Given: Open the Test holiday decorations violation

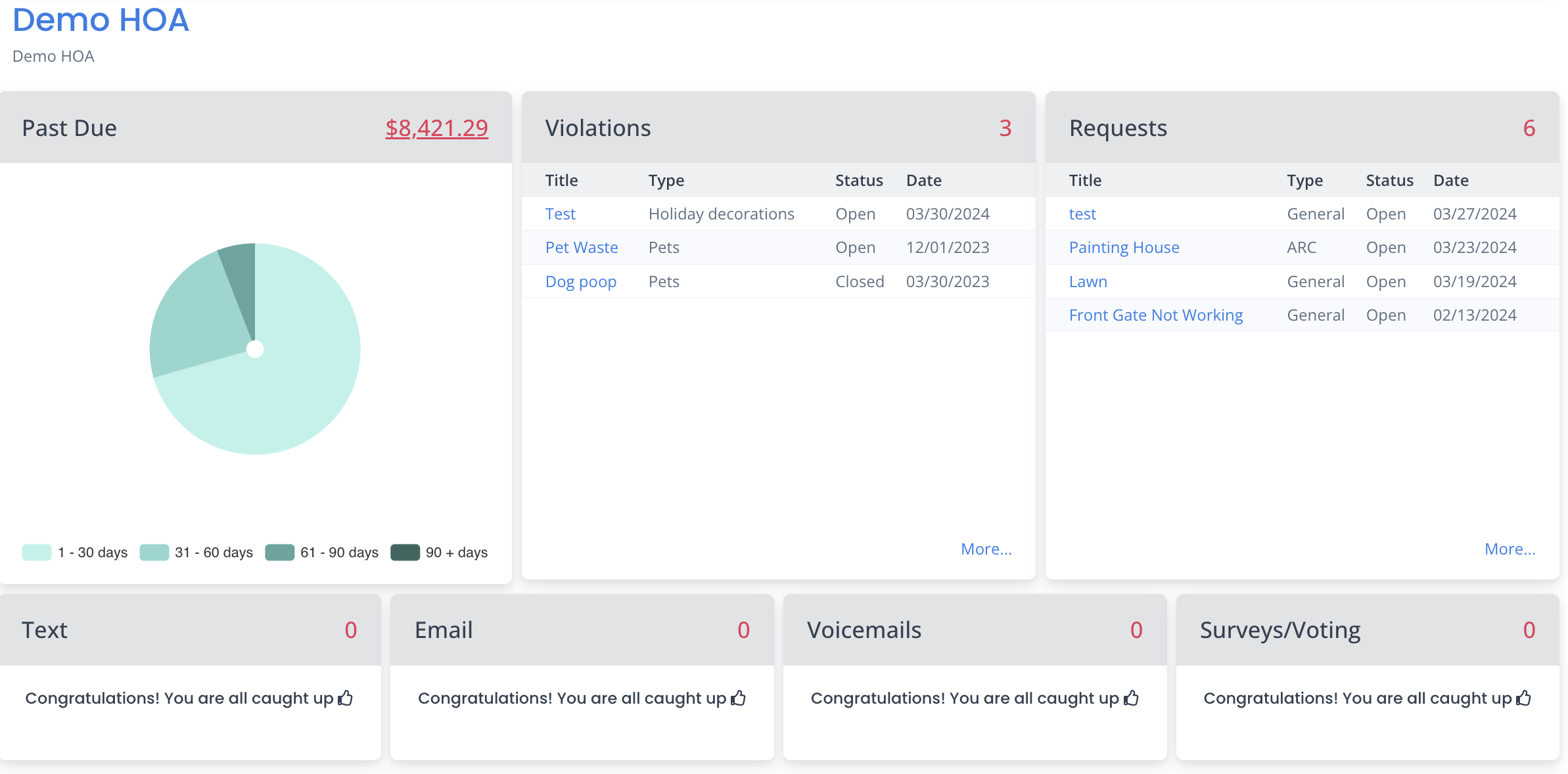Looking at the screenshot, I should click(560, 214).
